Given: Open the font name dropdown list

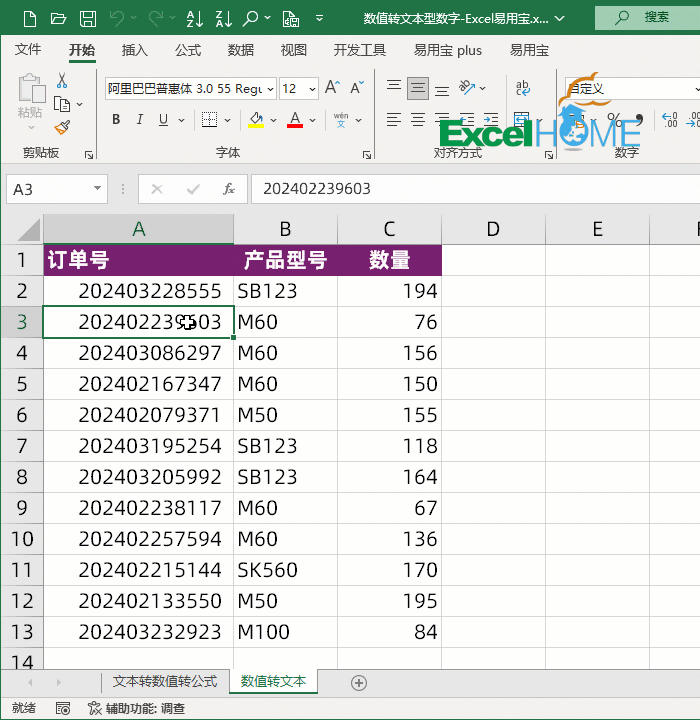Looking at the screenshot, I should [x=269, y=89].
